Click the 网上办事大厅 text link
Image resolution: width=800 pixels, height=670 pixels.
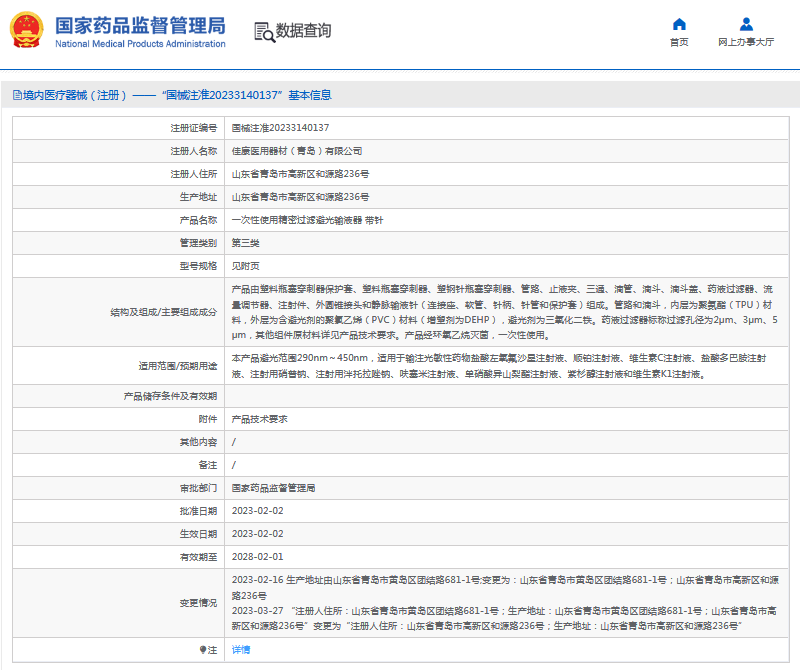coord(746,42)
